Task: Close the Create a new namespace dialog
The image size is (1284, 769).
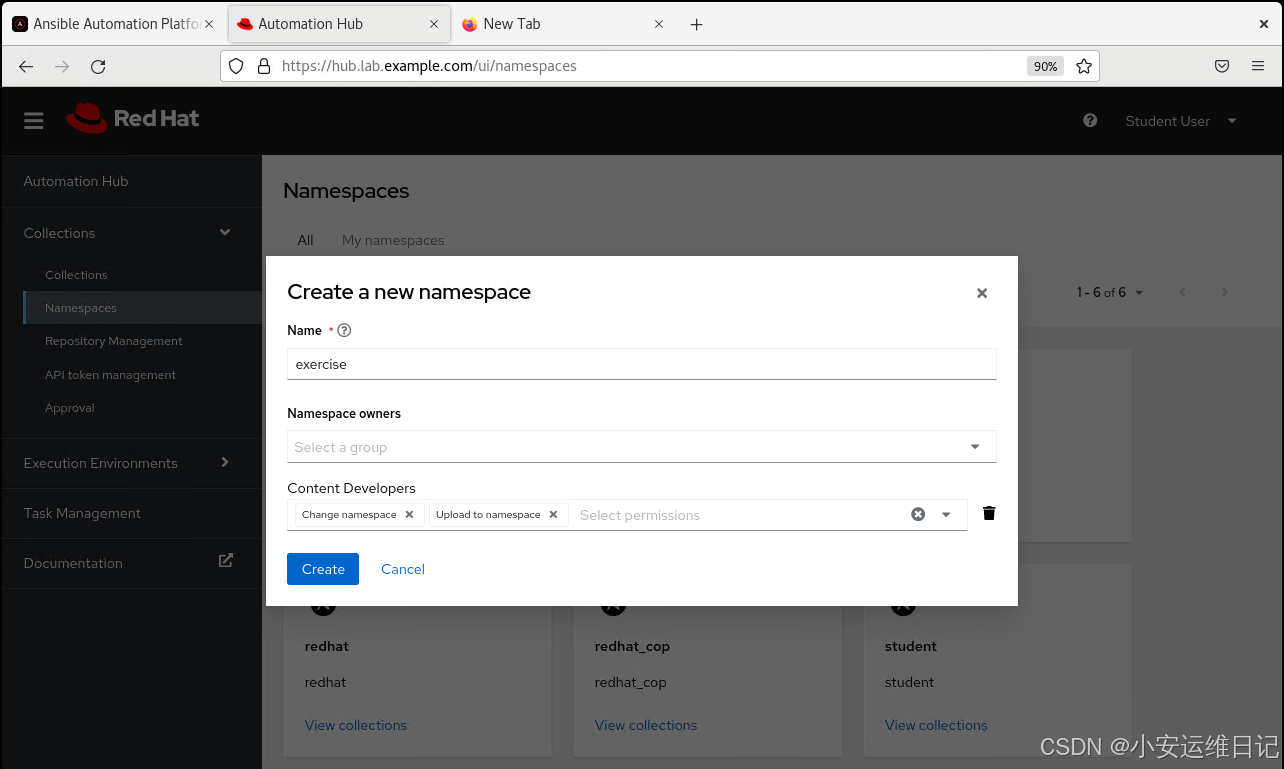Action: pos(982,293)
